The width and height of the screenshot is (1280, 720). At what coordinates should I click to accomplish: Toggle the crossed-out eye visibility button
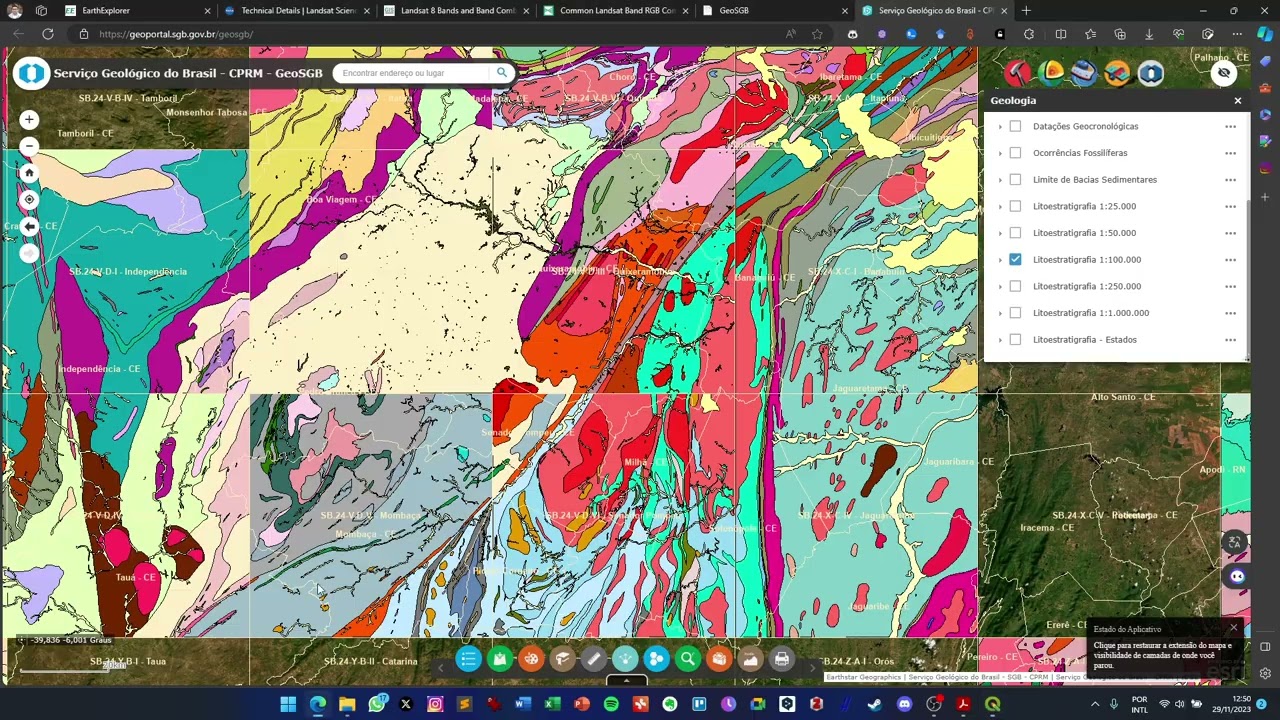[x=1224, y=73]
